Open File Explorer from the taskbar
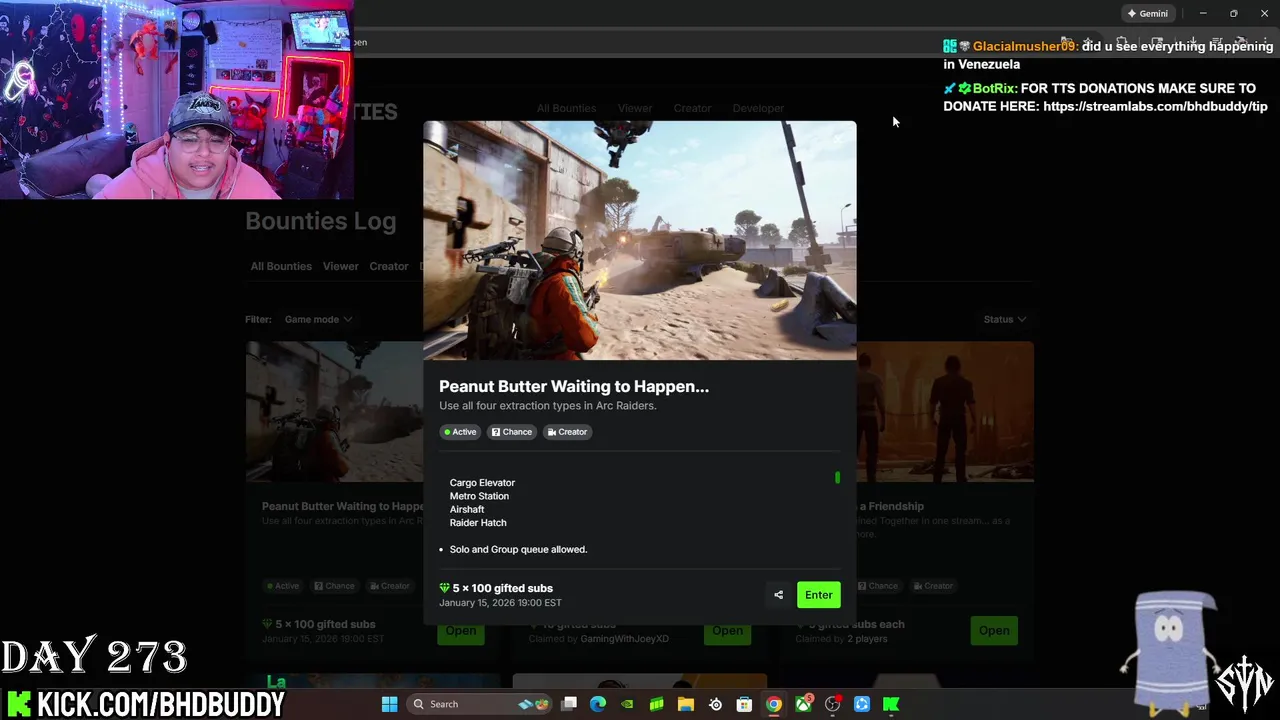This screenshot has width=1280, height=720. click(686, 704)
